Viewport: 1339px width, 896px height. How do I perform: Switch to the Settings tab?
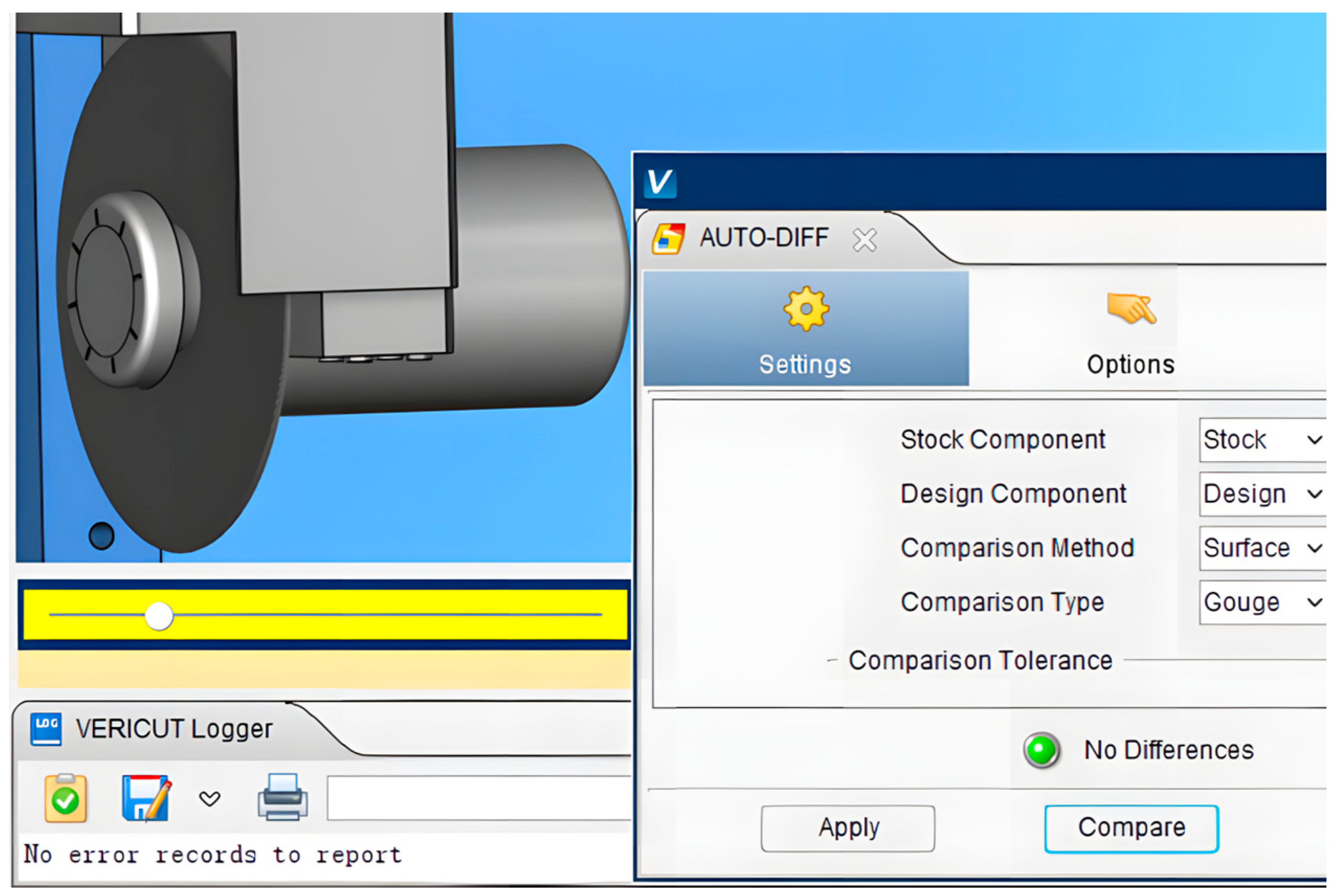click(805, 330)
